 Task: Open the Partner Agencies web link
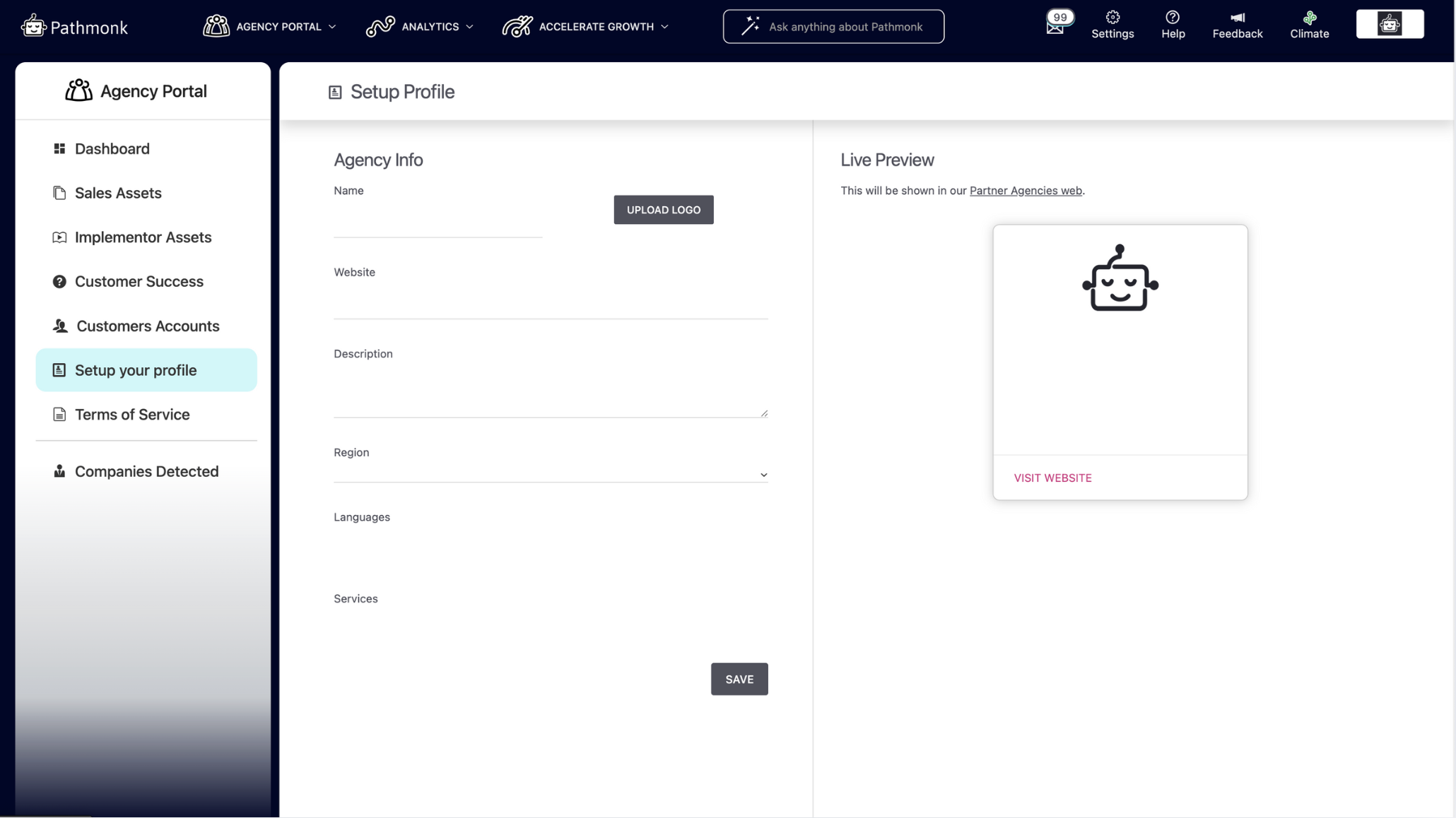click(x=1025, y=191)
